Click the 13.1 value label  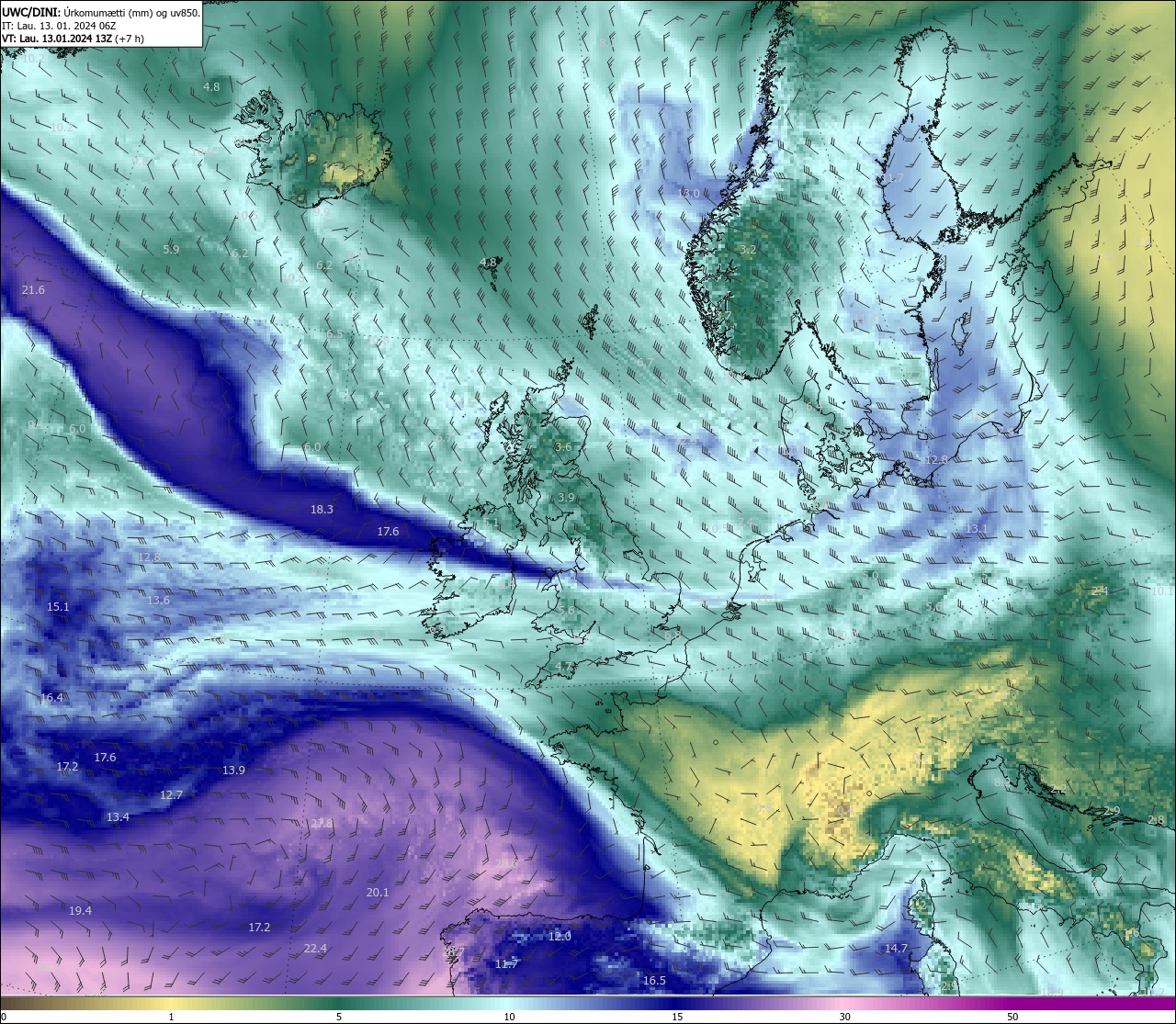[x=977, y=529]
